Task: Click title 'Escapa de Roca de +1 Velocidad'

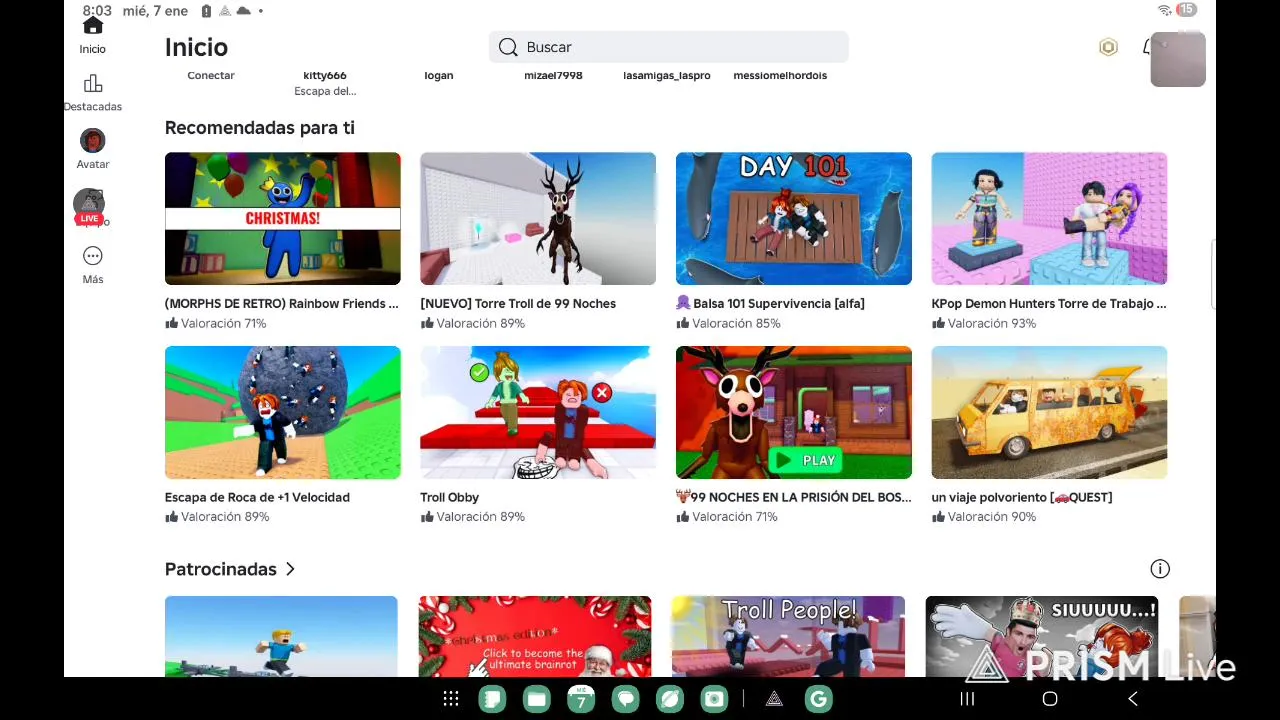Action: 257,497
